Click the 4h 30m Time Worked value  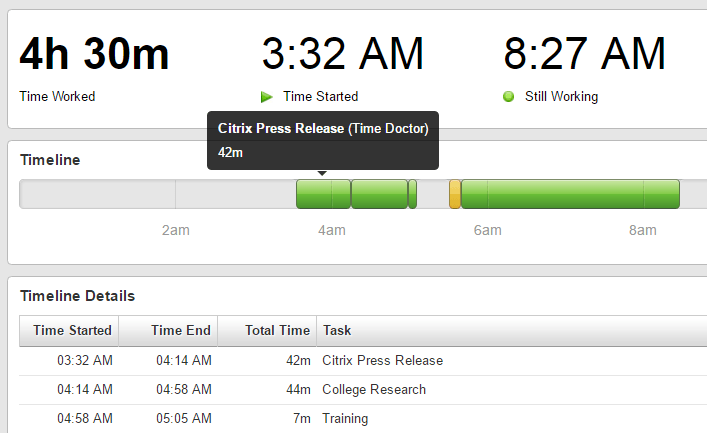click(x=94, y=54)
